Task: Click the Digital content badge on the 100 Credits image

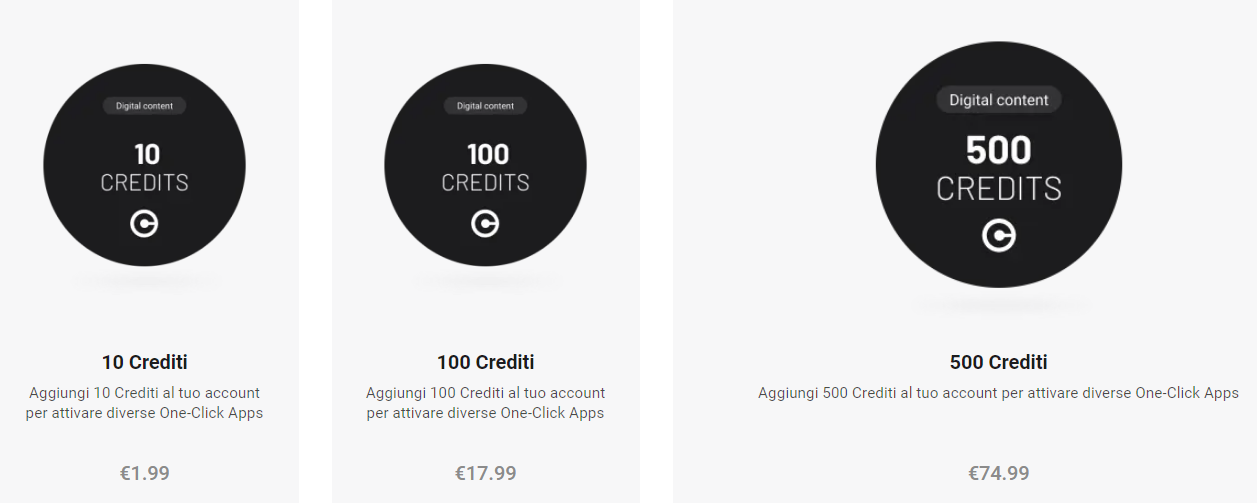Action: [485, 106]
